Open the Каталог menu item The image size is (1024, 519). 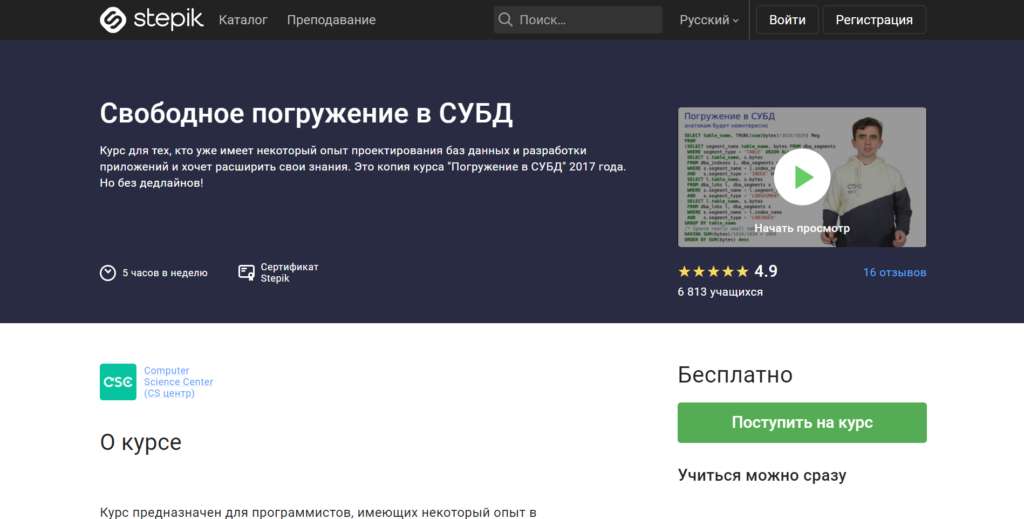(x=243, y=20)
